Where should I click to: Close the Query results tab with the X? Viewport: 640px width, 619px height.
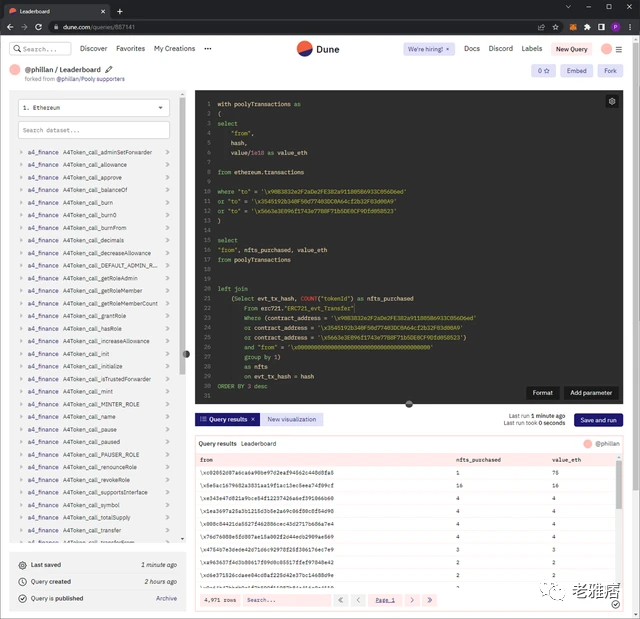coord(253,419)
